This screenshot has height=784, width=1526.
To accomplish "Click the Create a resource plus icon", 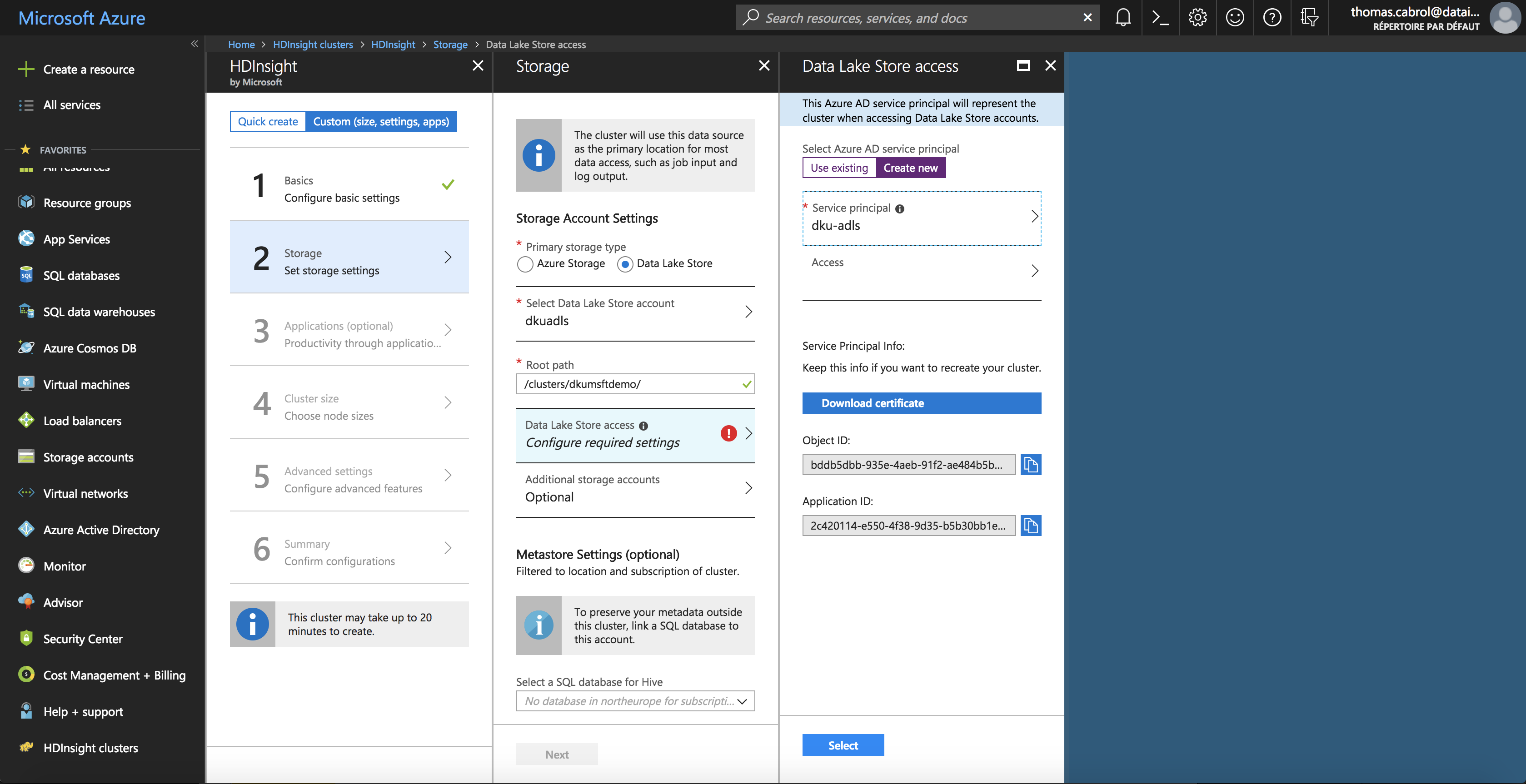I will (x=26, y=69).
